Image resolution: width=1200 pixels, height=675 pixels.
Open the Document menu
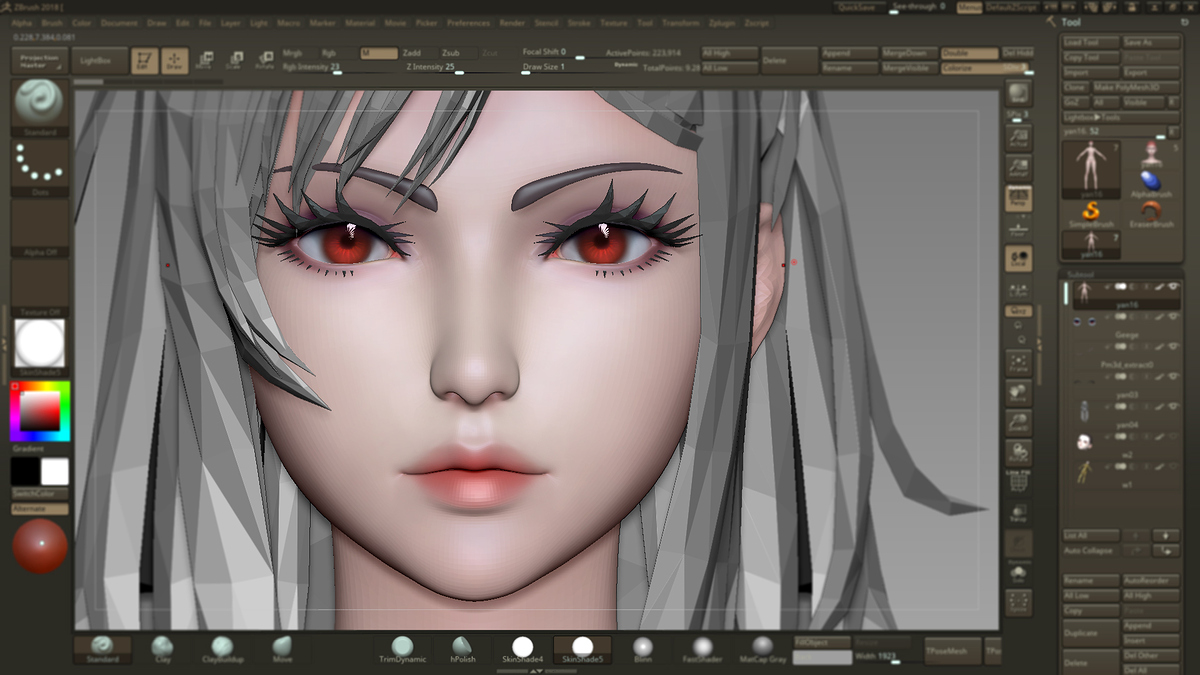coord(120,22)
